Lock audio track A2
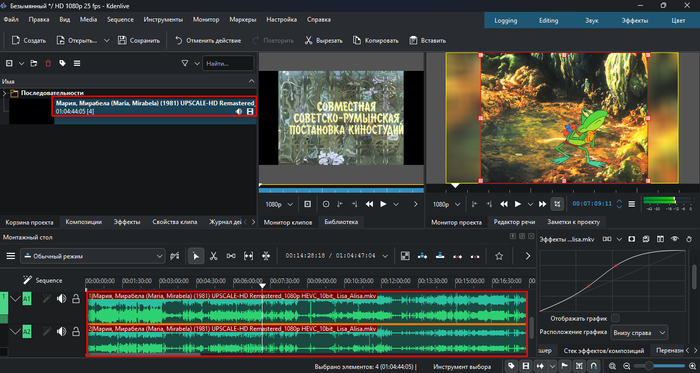The width and height of the screenshot is (700, 373). click(x=76, y=331)
